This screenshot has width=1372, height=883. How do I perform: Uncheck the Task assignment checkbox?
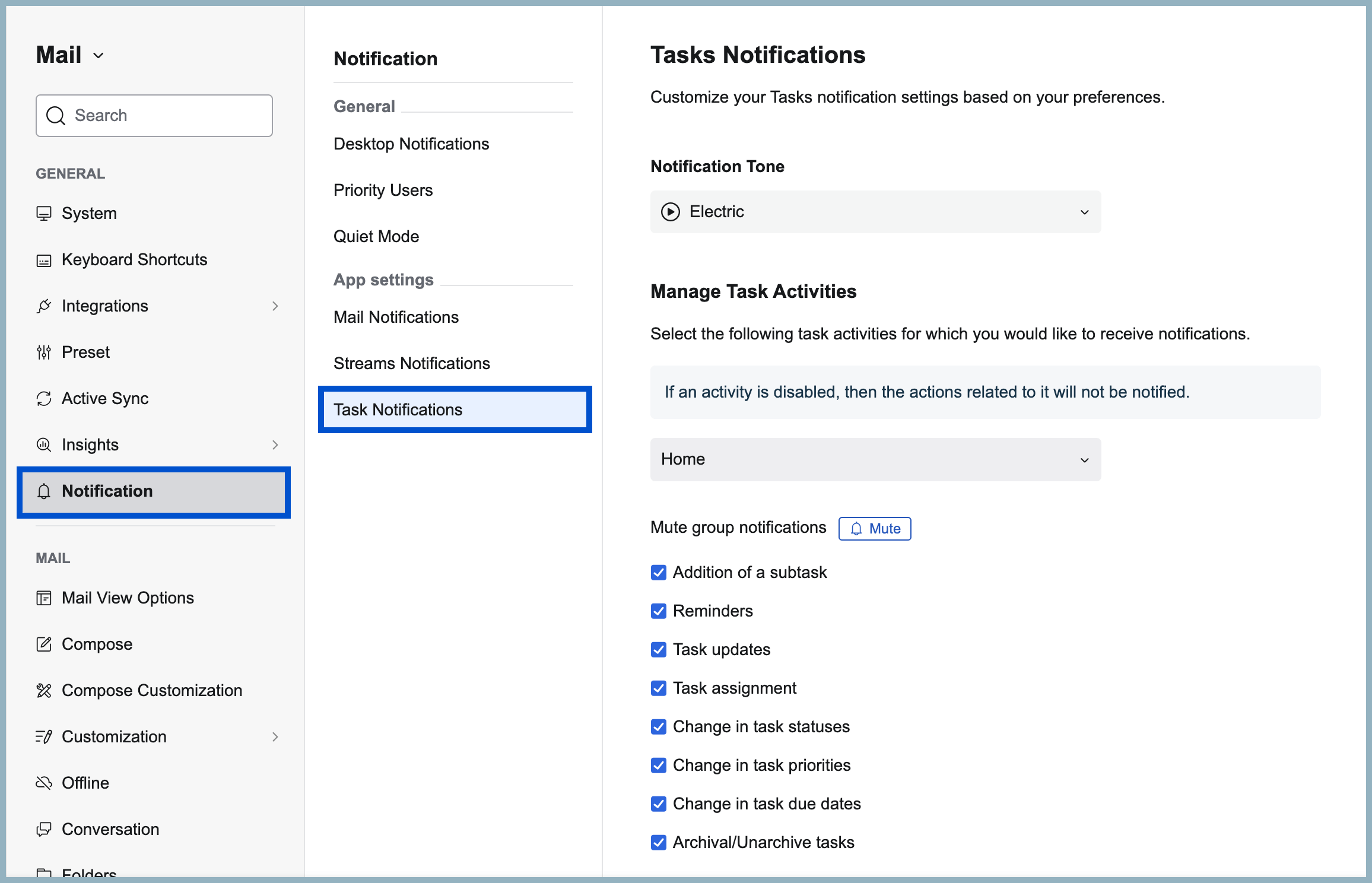[x=659, y=688]
